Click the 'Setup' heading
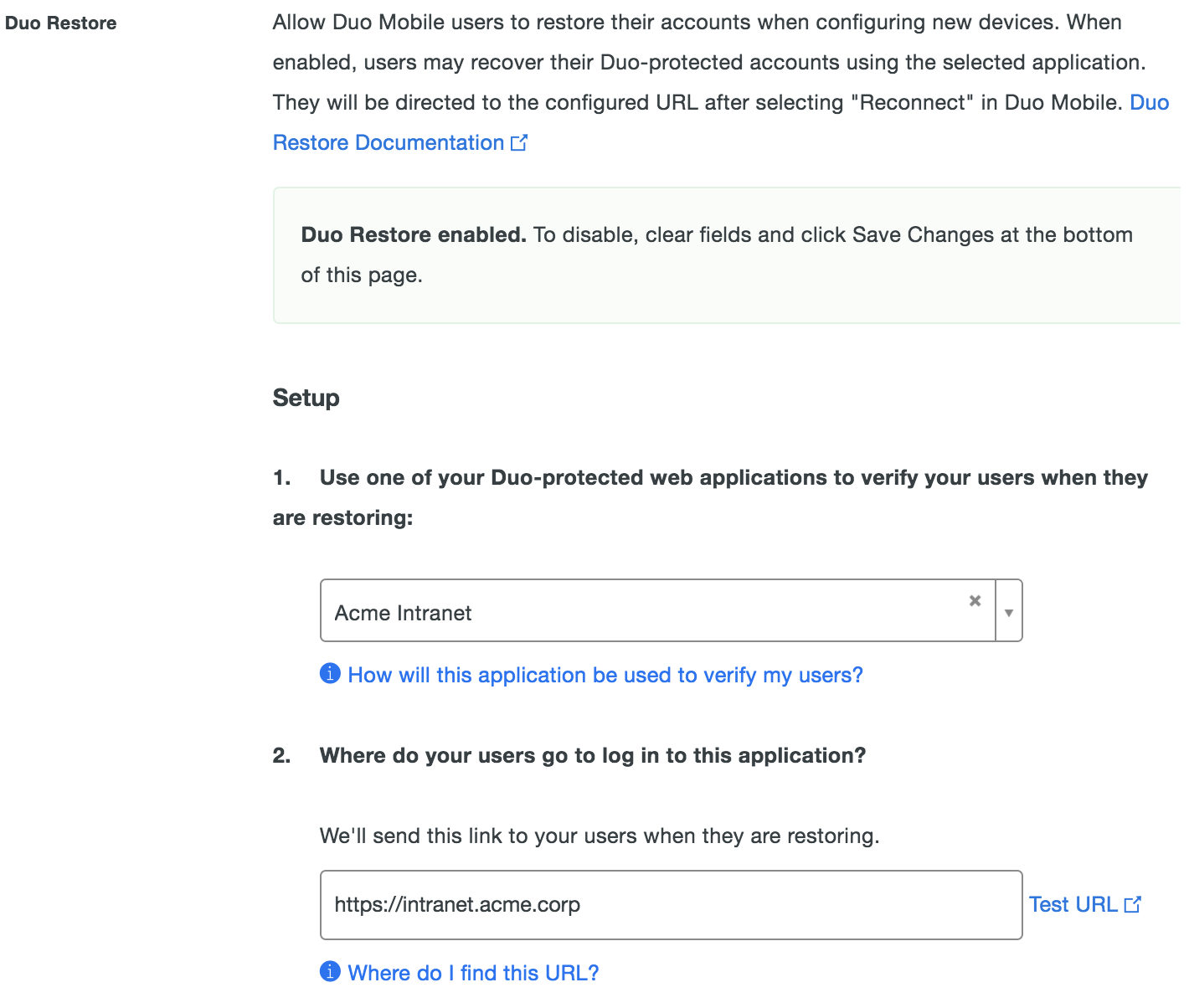Screen dimensions: 1189x1008 point(306,398)
